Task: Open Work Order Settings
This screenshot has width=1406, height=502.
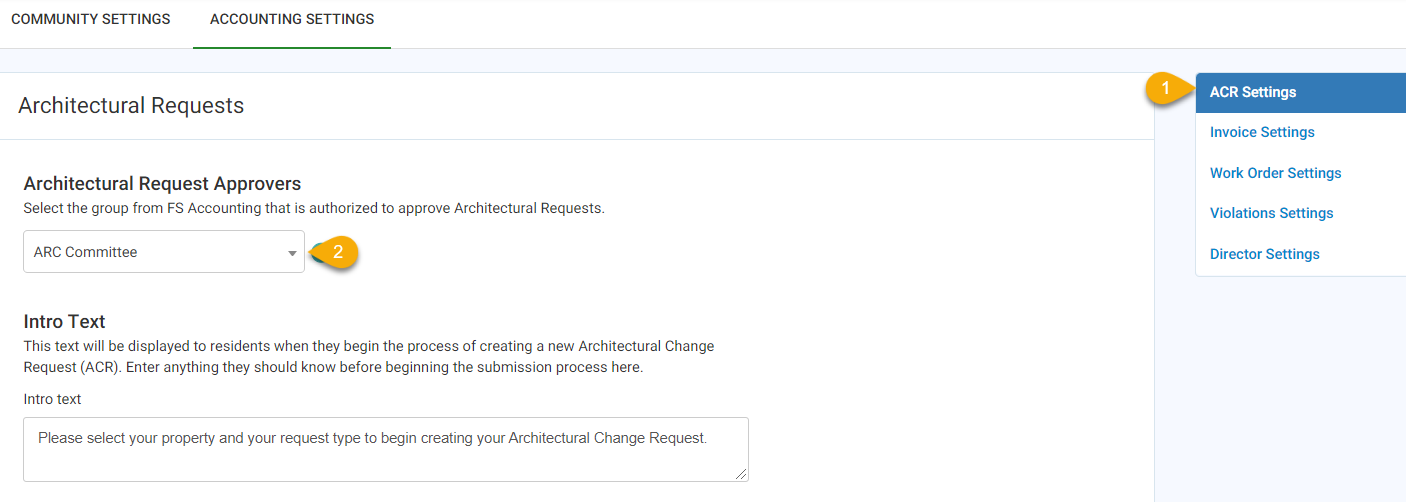Action: coord(1275,173)
